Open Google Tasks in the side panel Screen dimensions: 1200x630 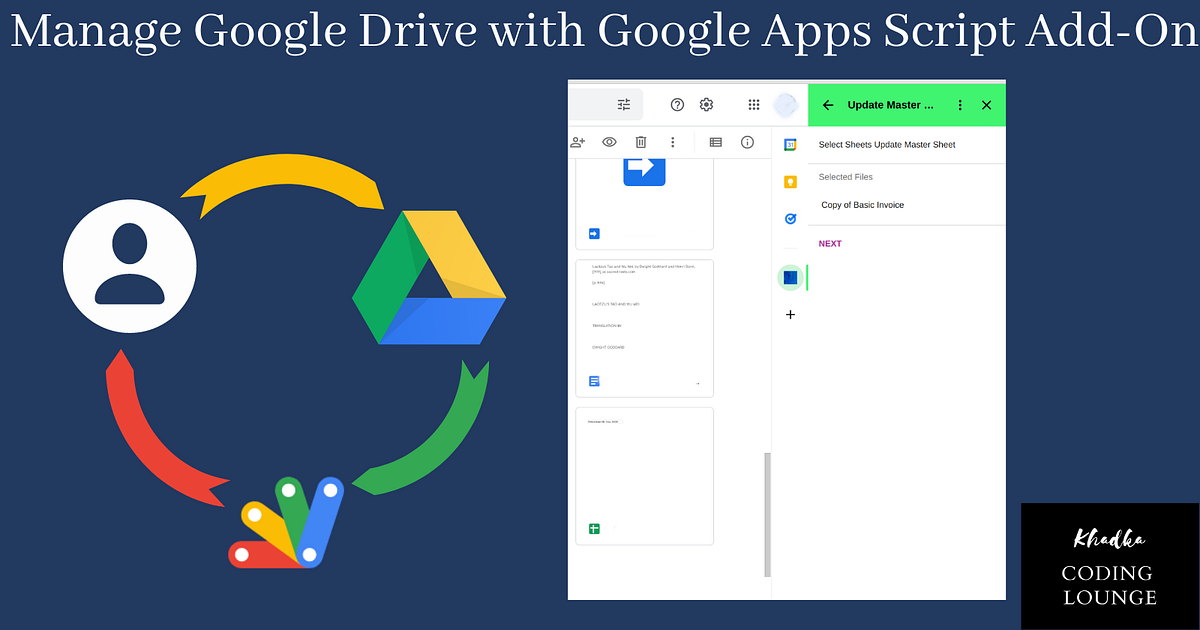pos(790,219)
